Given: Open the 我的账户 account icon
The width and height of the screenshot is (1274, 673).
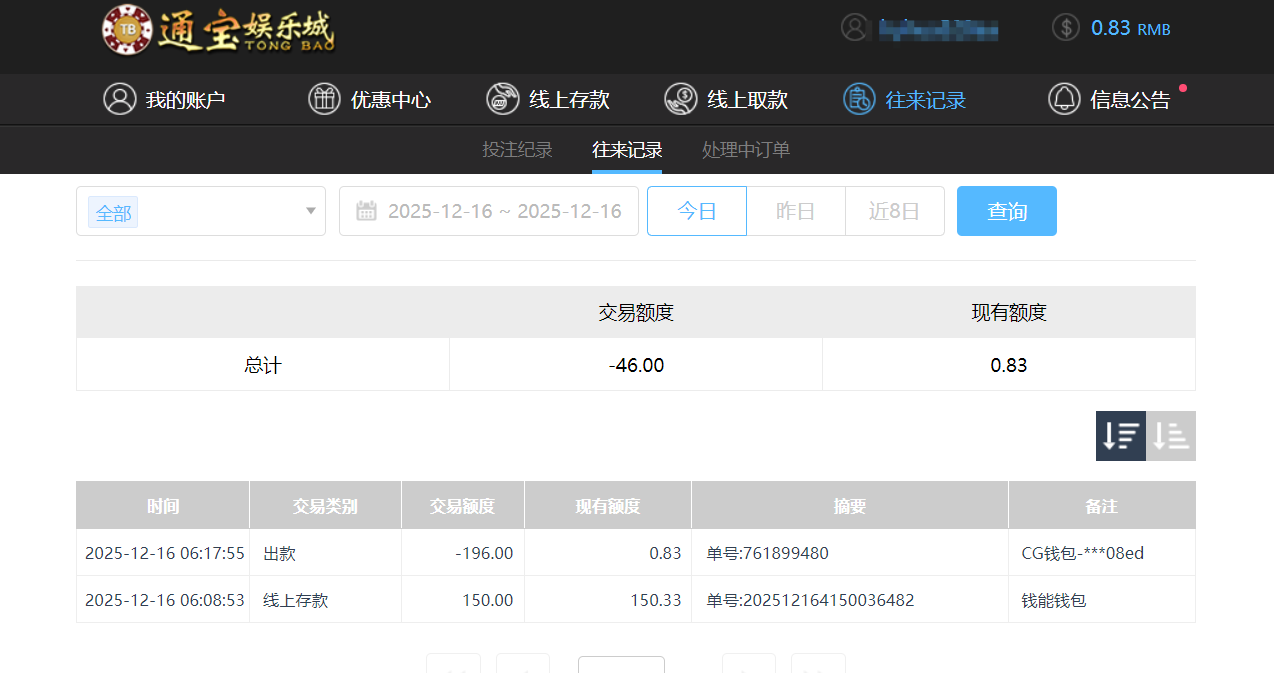Looking at the screenshot, I should (120, 99).
